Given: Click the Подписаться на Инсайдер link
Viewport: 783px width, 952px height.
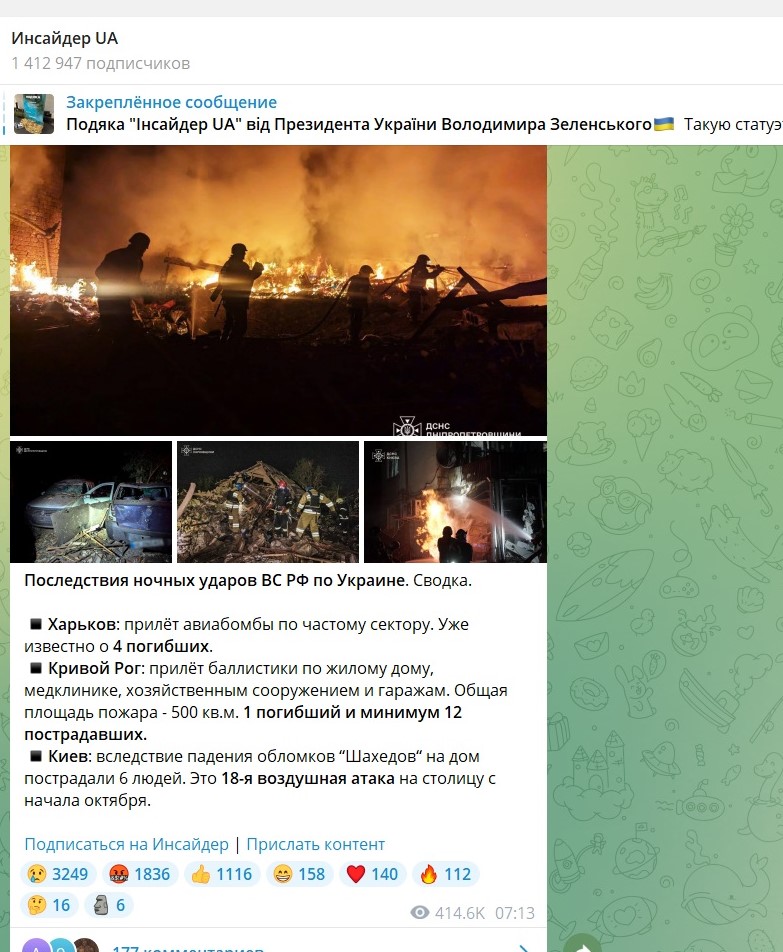Looking at the screenshot, I should [126, 845].
